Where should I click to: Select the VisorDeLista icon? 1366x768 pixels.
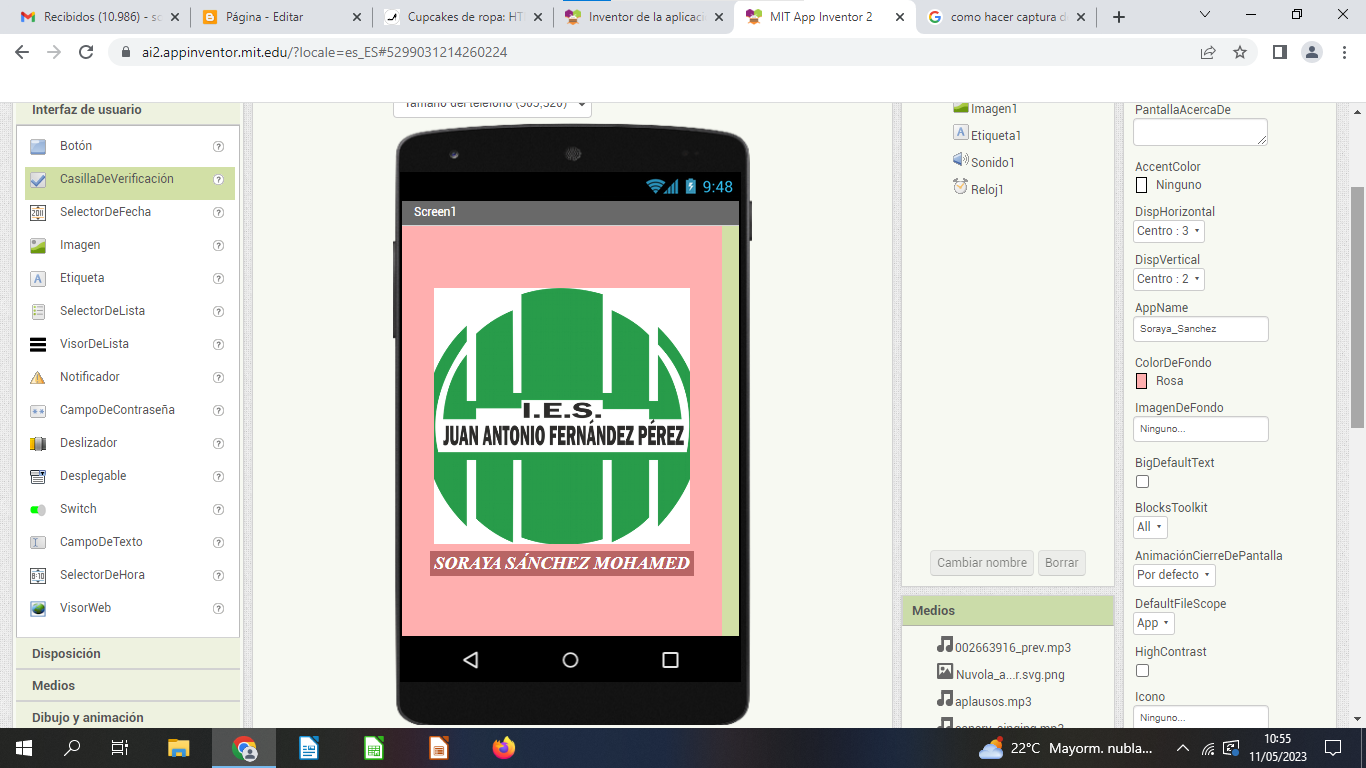coord(38,344)
